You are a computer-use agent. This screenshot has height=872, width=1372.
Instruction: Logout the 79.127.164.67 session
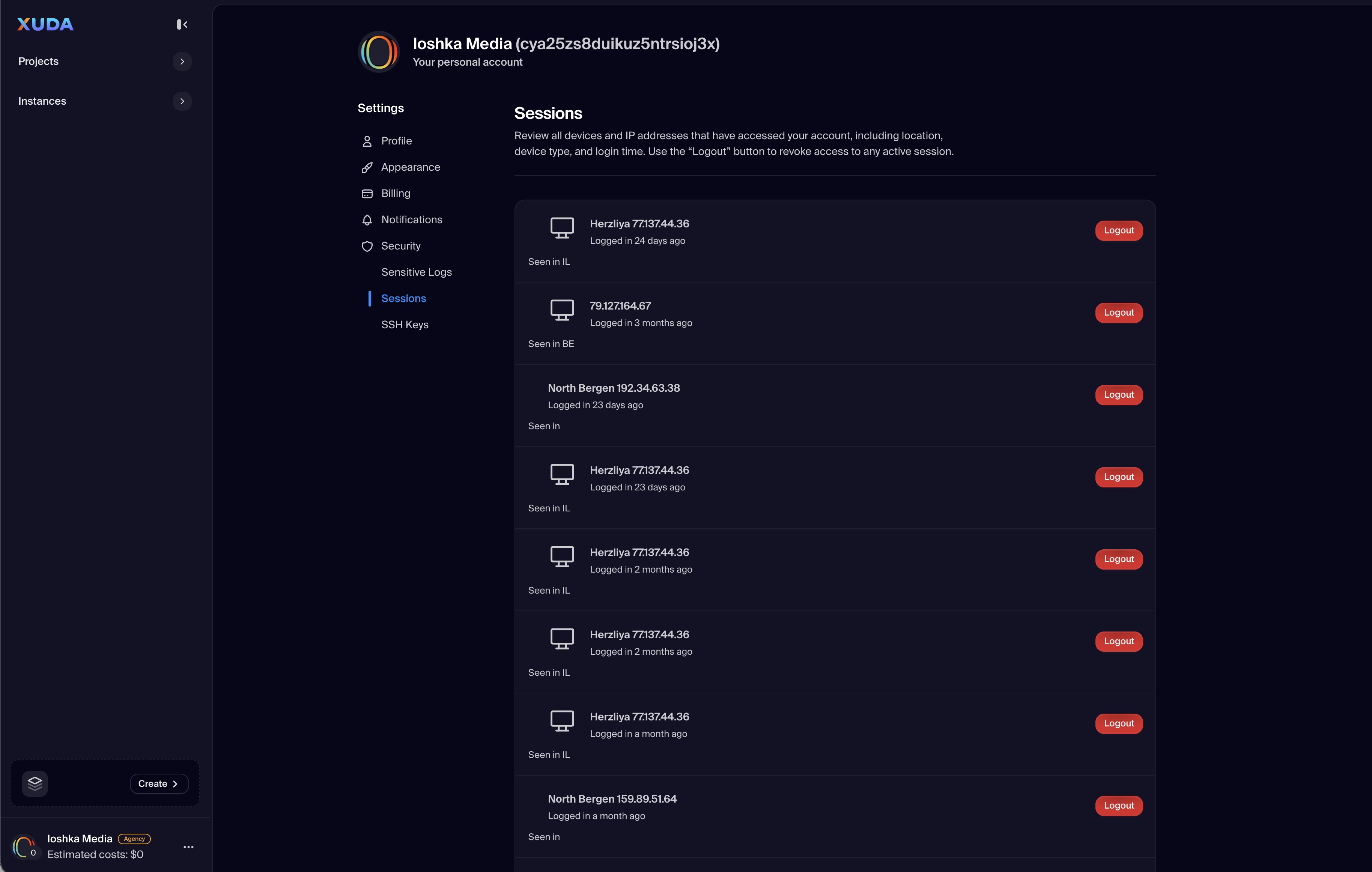pyautogui.click(x=1118, y=313)
